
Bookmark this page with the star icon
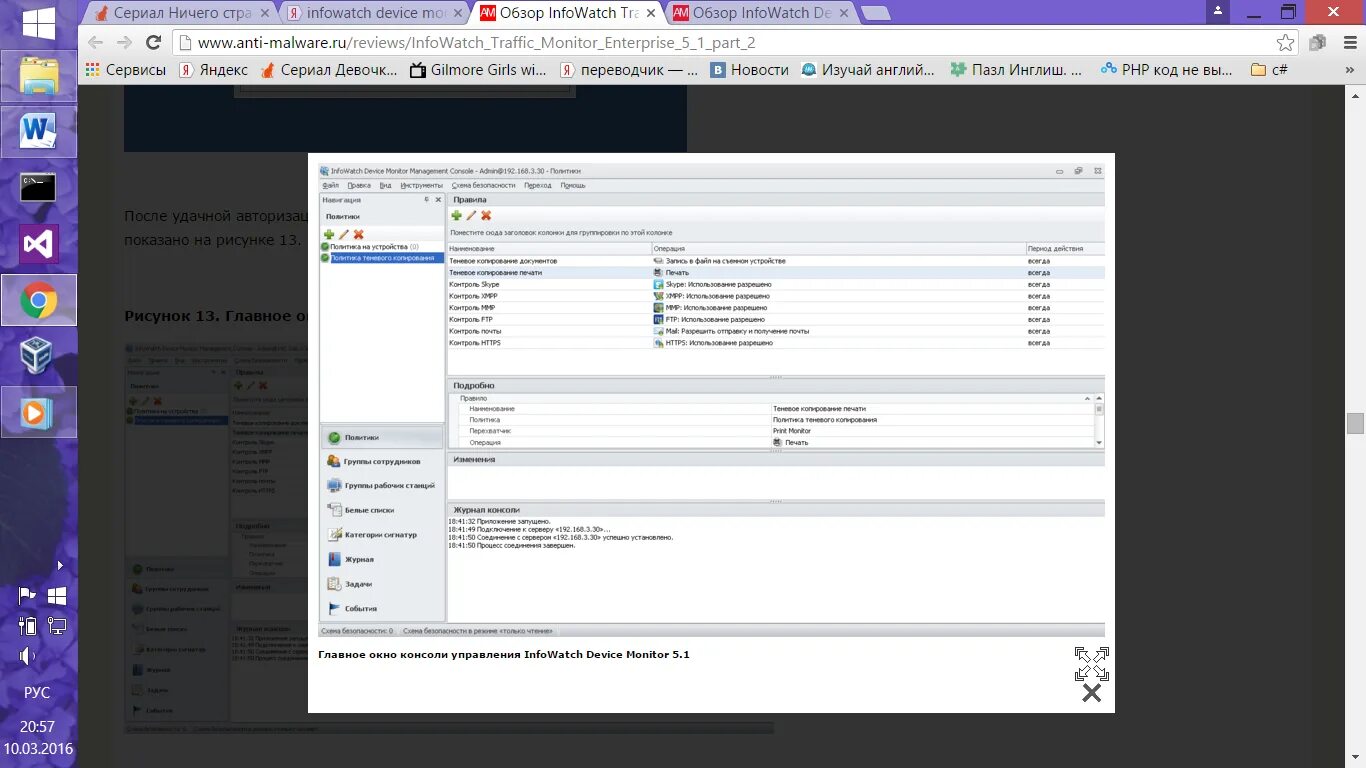click(1285, 43)
